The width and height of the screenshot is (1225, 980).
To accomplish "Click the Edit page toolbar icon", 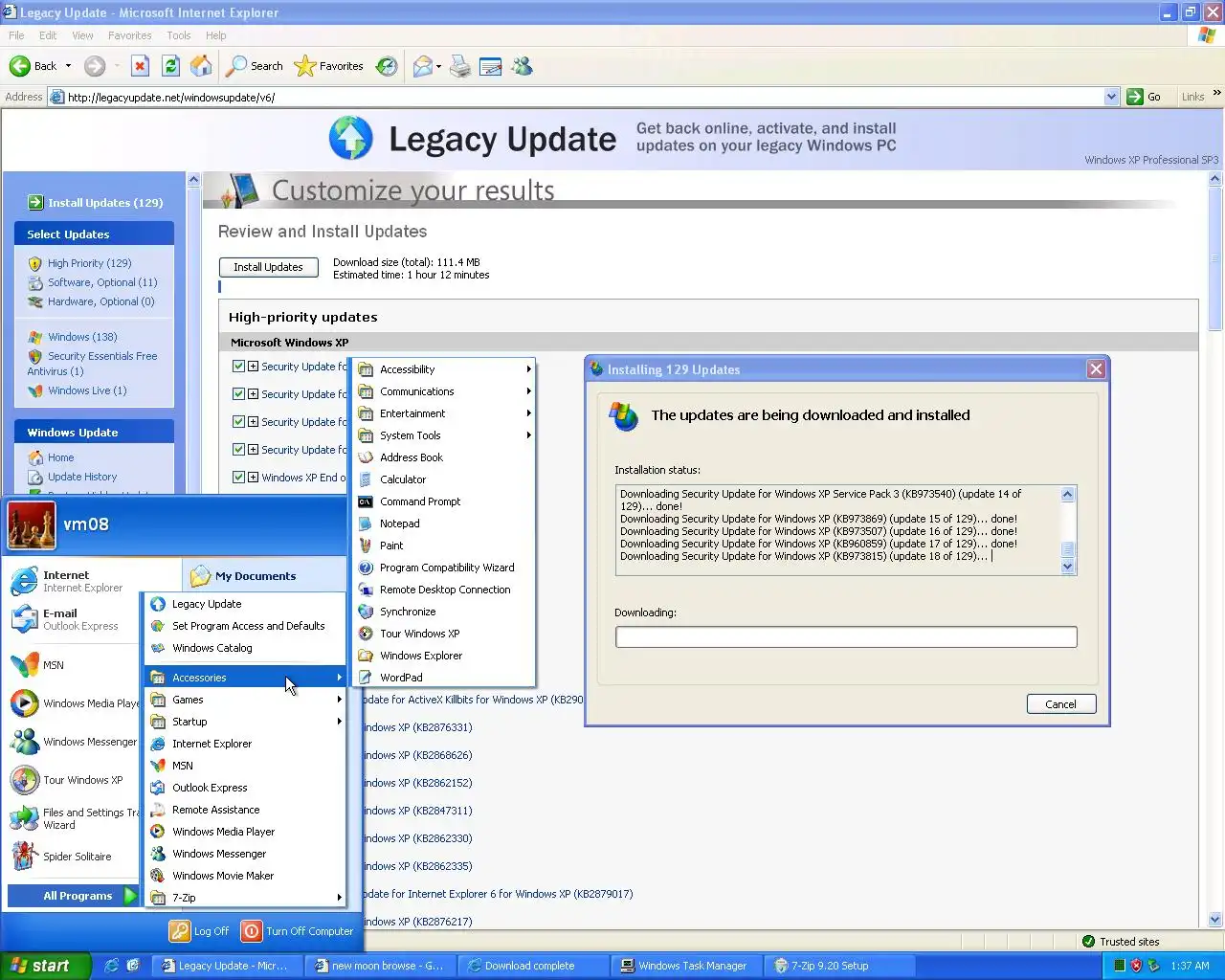I will [491, 66].
